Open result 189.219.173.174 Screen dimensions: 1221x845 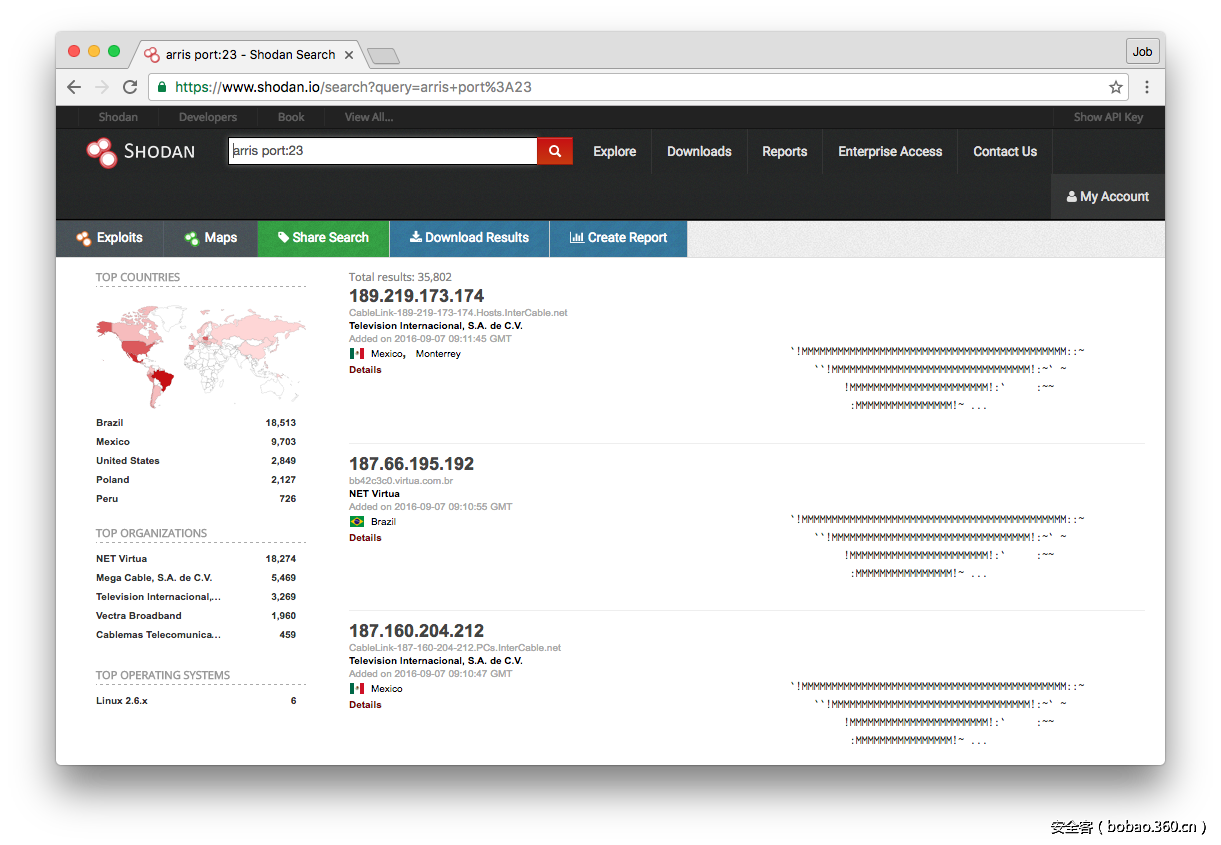coord(416,296)
